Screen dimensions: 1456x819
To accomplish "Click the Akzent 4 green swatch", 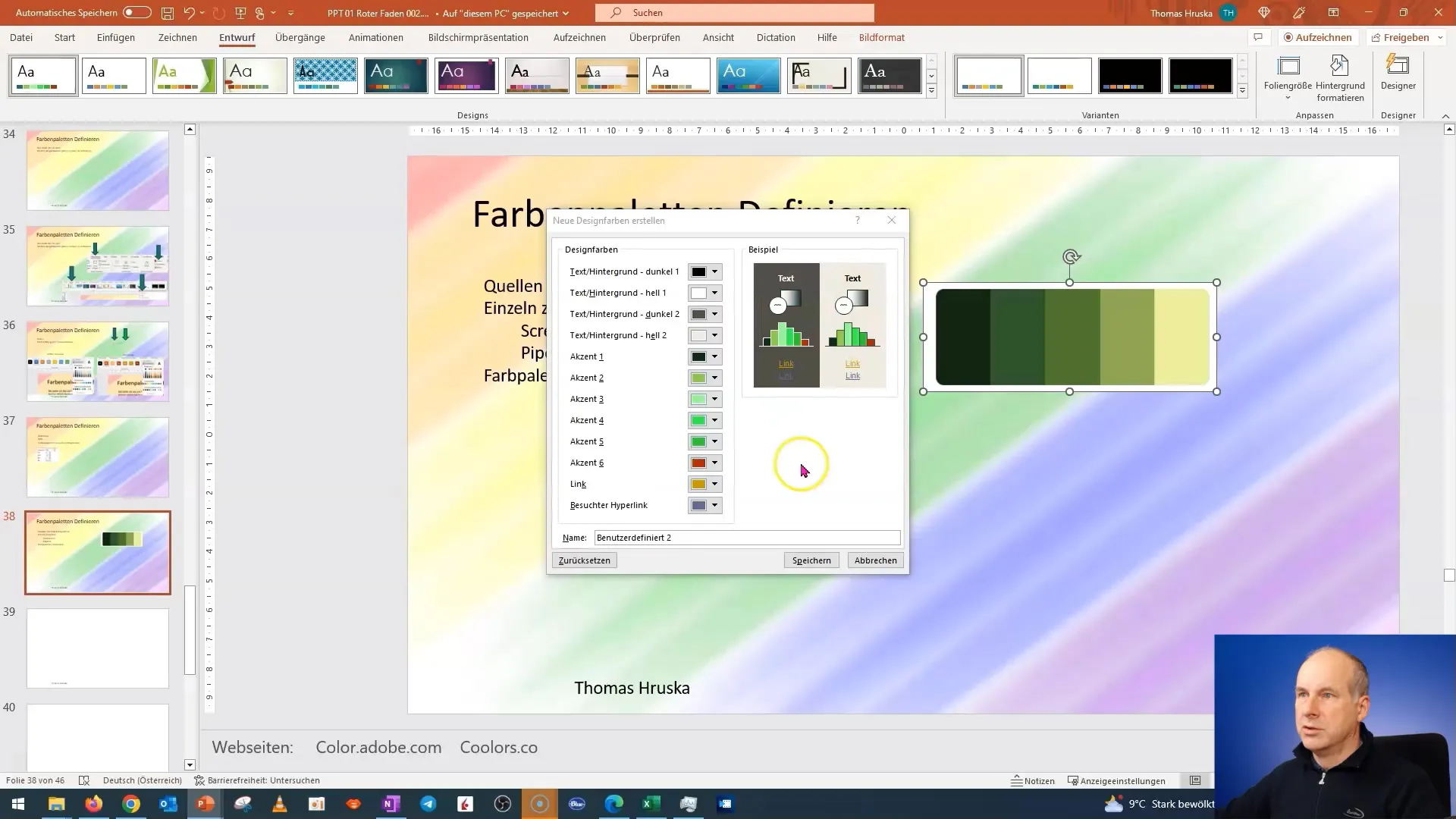I will (x=698, y=420).
